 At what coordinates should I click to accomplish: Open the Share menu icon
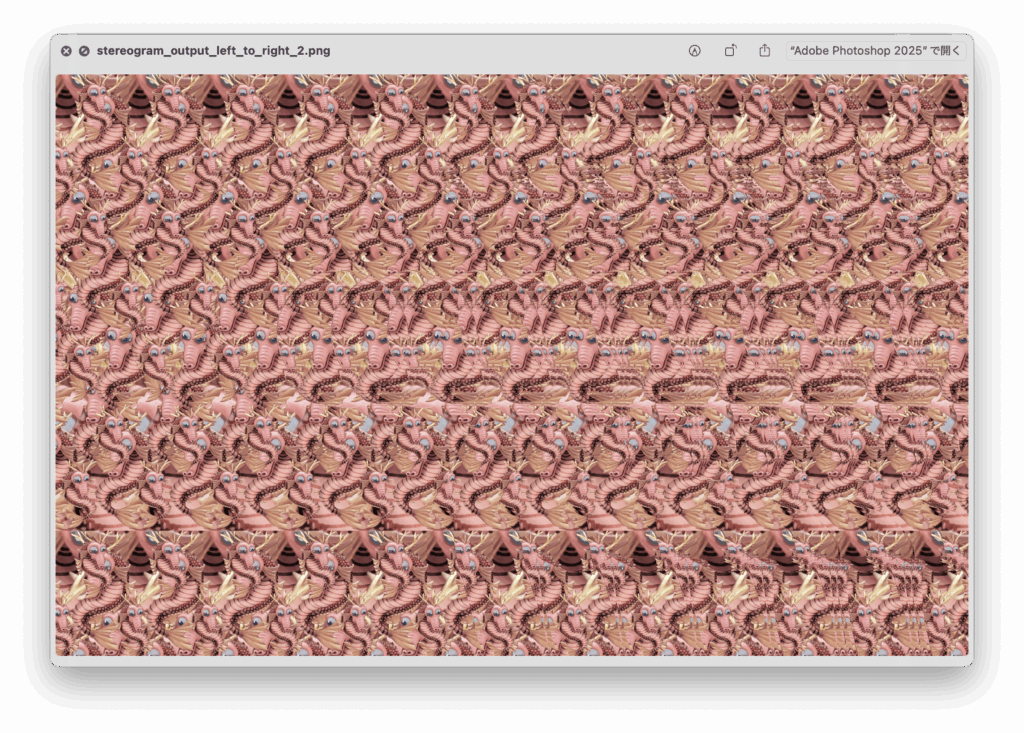pos(764,50)
